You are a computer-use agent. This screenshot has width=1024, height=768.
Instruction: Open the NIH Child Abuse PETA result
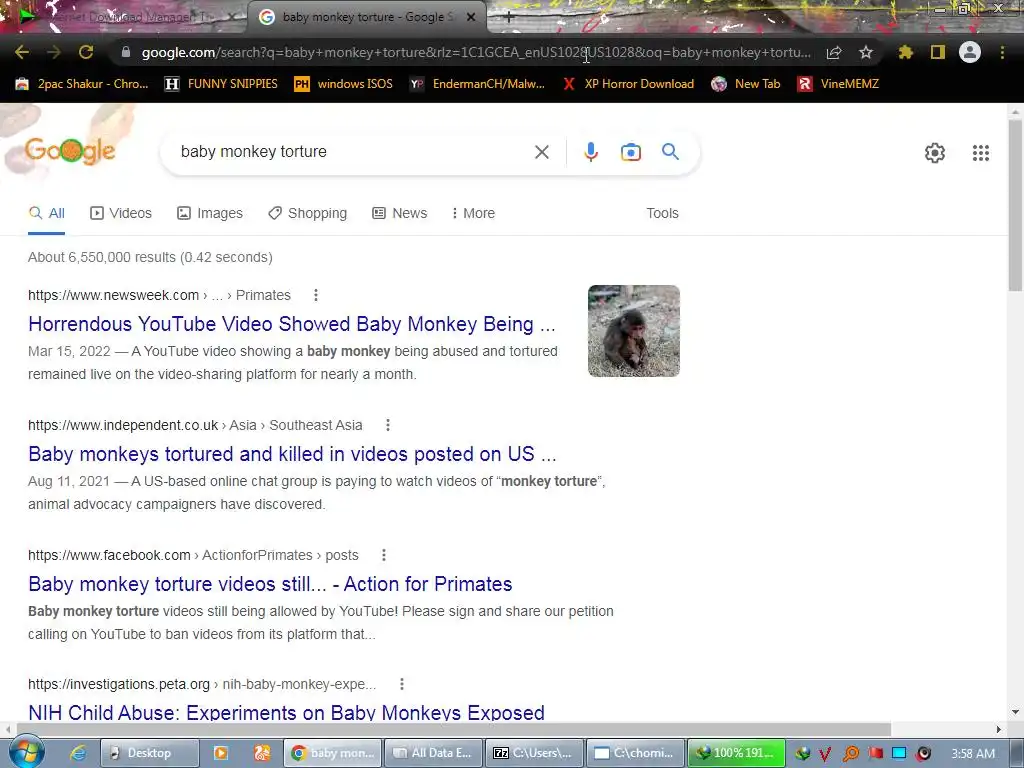coord(286,712)
